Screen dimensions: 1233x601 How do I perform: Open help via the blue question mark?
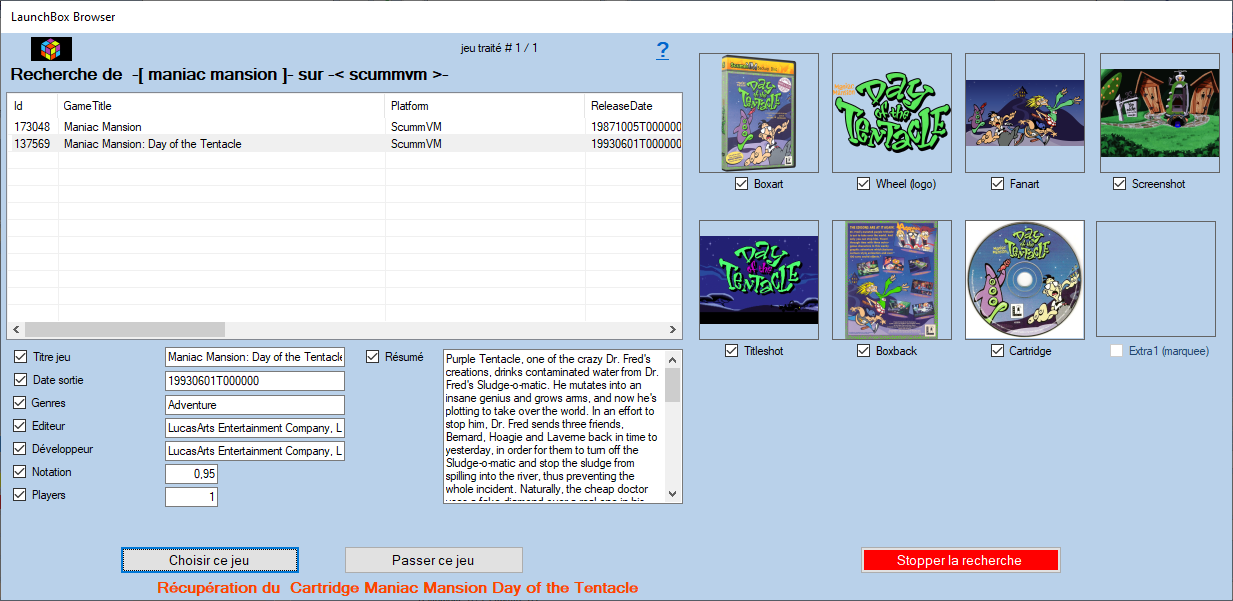coord(662,51)
